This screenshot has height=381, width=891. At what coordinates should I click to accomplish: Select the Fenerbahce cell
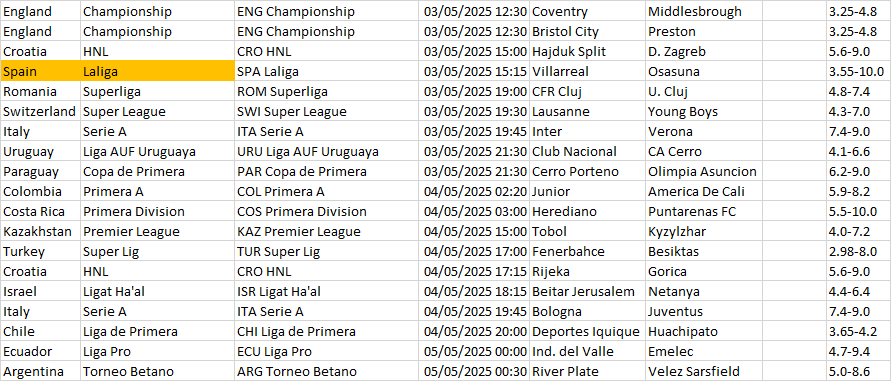[588, 251]
